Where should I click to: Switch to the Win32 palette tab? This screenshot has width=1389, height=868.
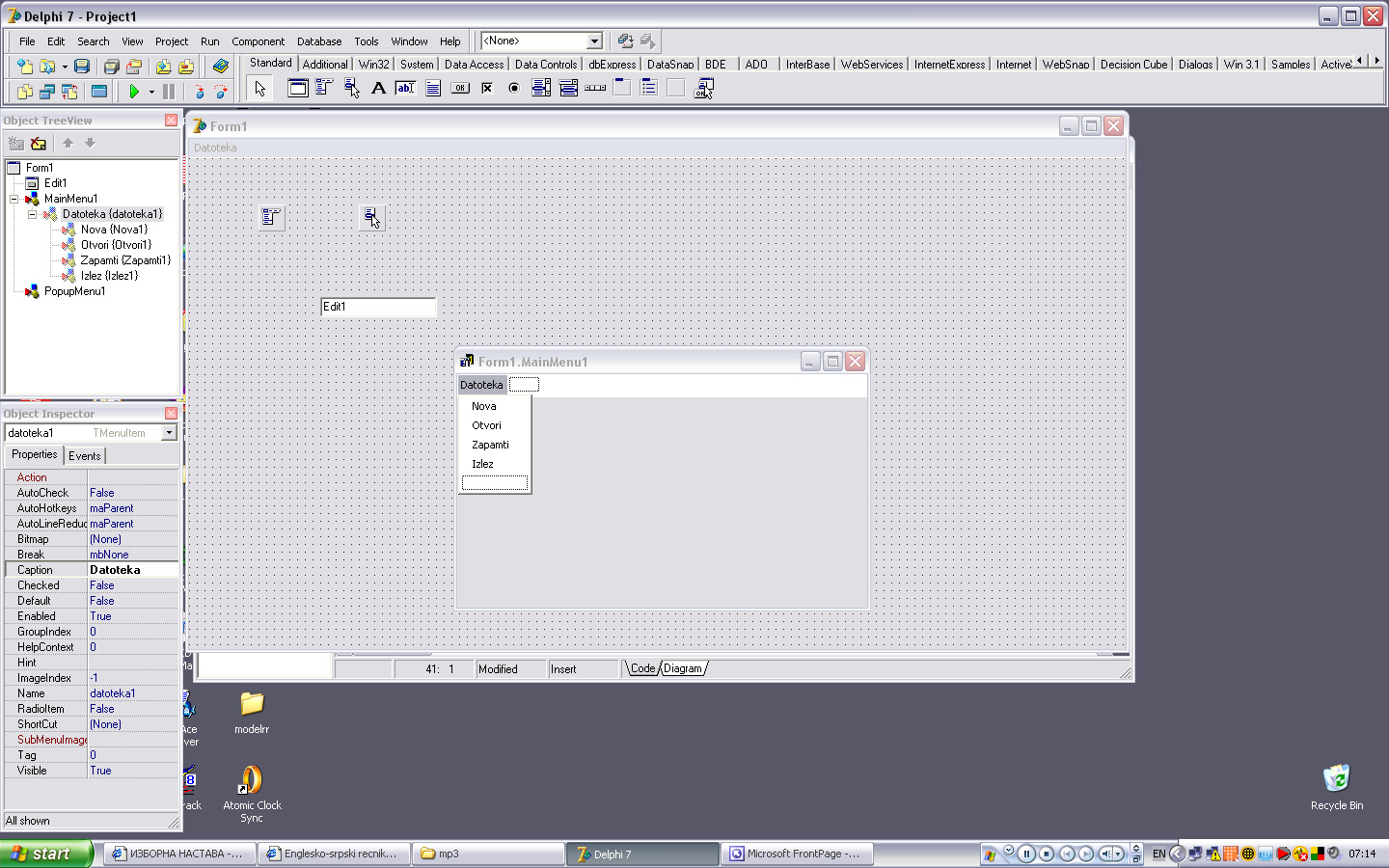point(373,65)
